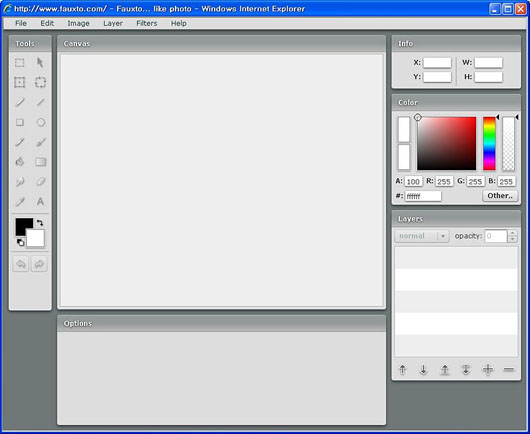Screen dimensions: 530x434
Task: Swap foreground and background colors
Action: click(40, 223)
